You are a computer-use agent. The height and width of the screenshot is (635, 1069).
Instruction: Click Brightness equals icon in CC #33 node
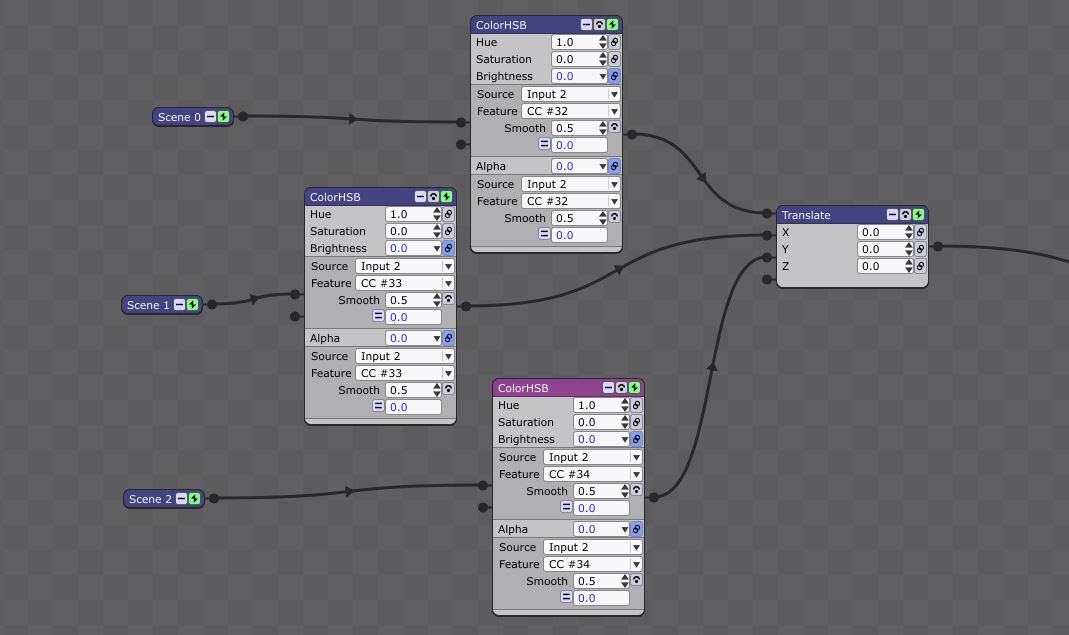click(x=377, y=316)
